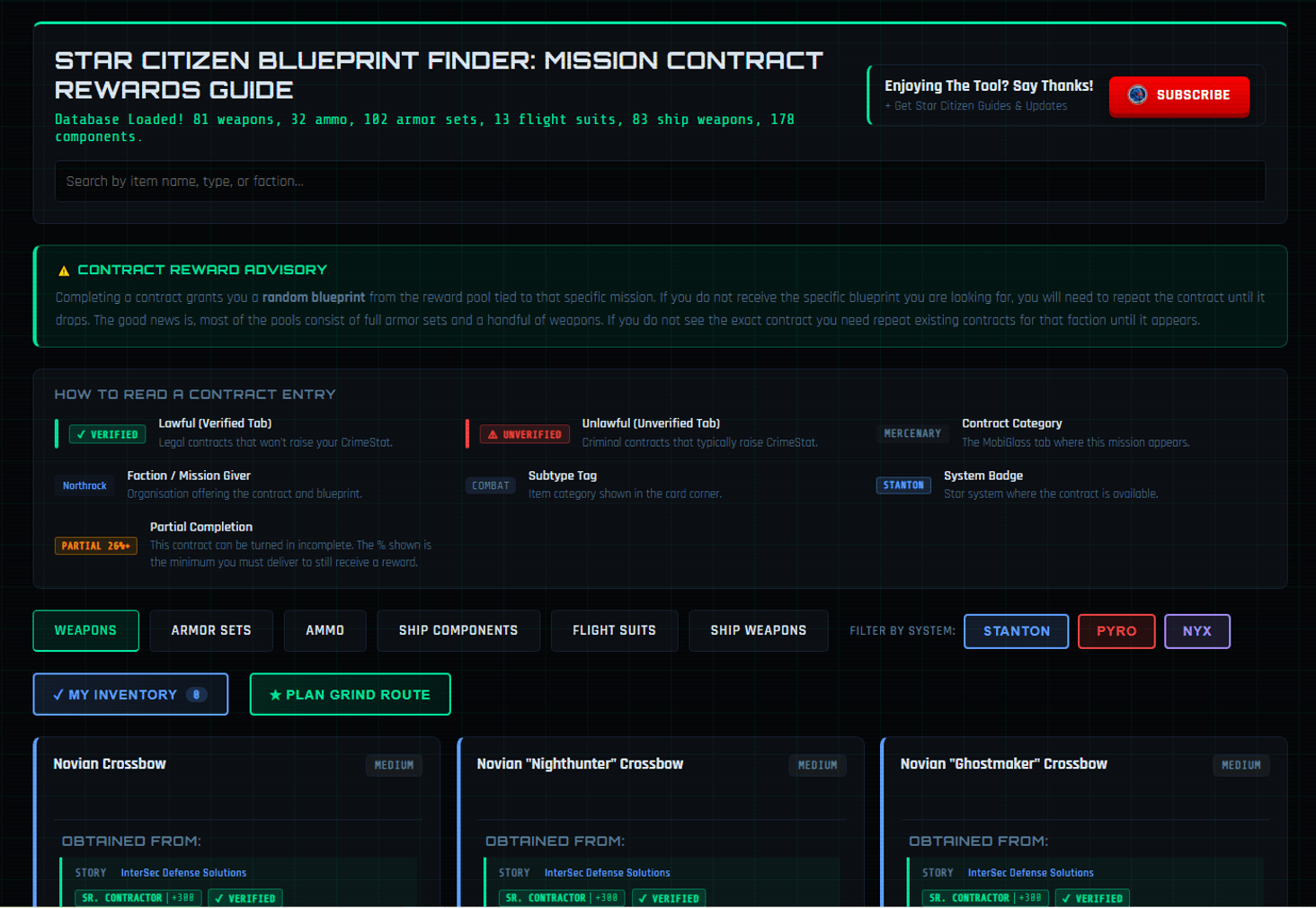Click the 'Filter by System:' label
Image resolution: width=1316 pixels, height=908 pixels.
[x=903, y=631]
